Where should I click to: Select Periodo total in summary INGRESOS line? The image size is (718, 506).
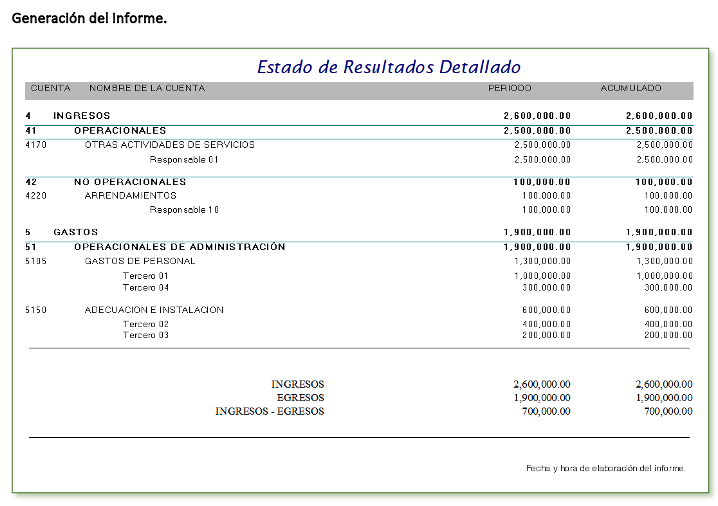tap(542, 384)
